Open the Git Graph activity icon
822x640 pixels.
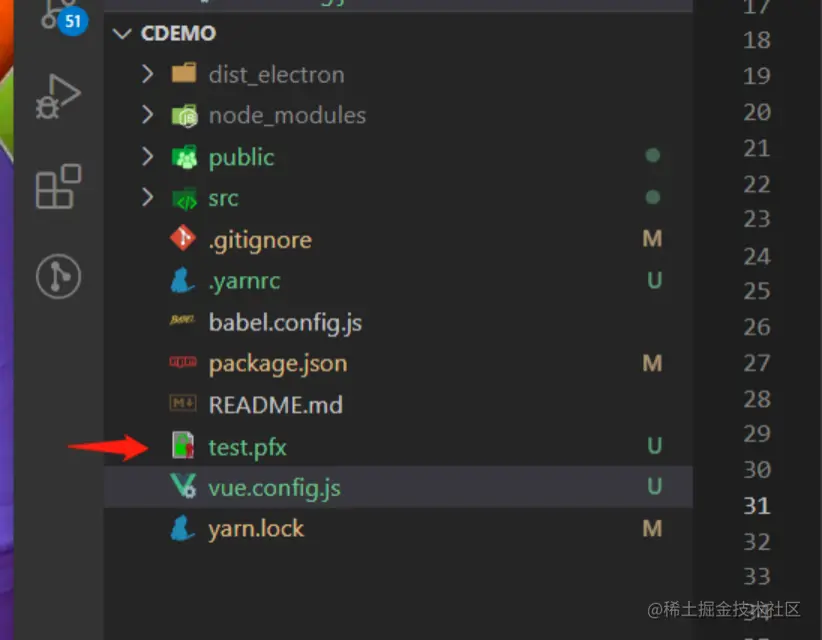tap(58, 276)
